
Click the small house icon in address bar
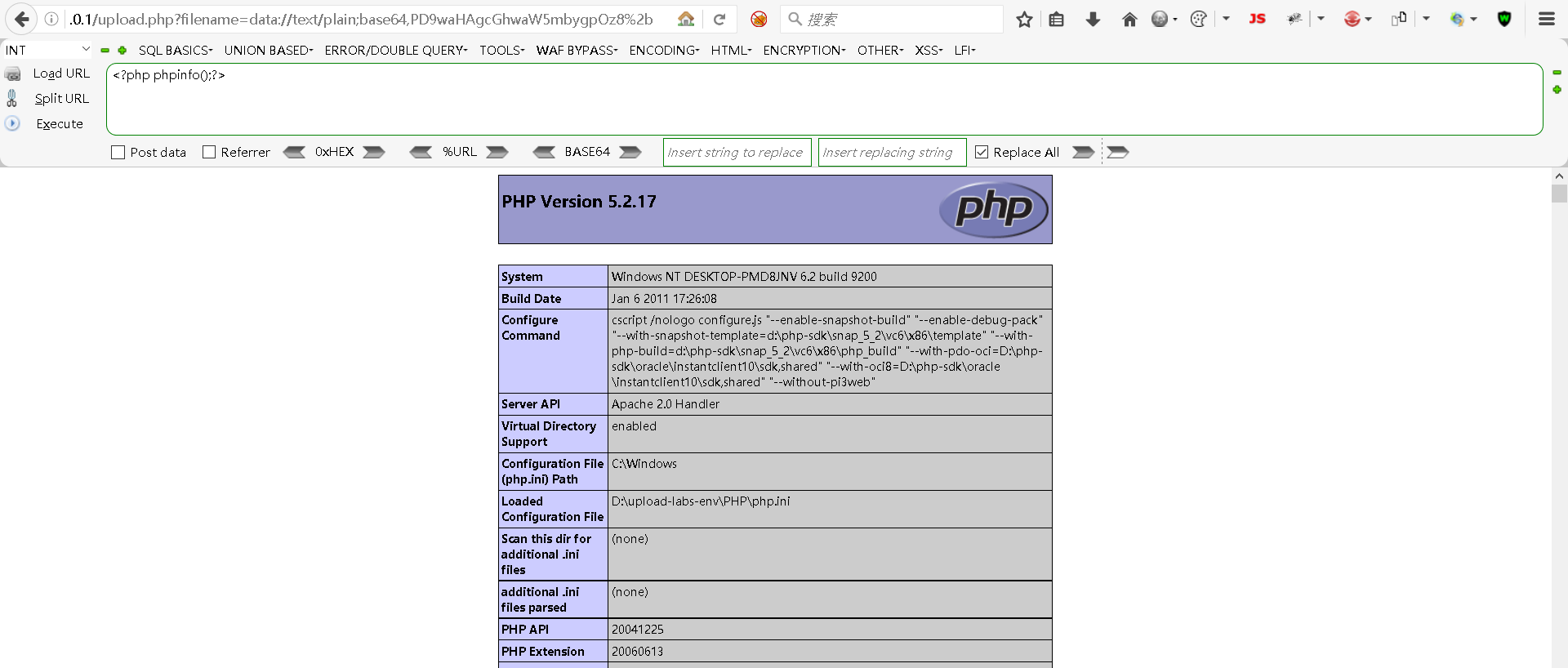click(x=686, y=19)
